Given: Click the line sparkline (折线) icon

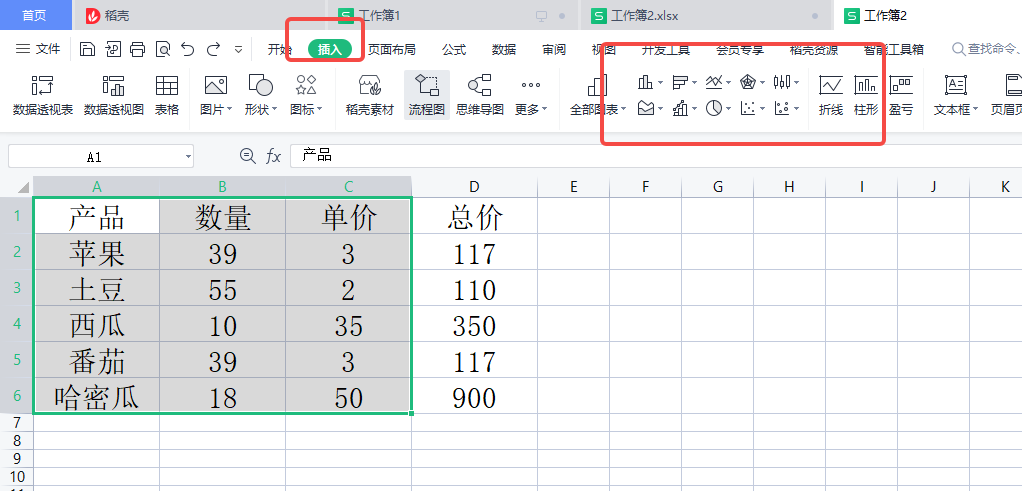Looking at the screenshot, I should 830,94.
